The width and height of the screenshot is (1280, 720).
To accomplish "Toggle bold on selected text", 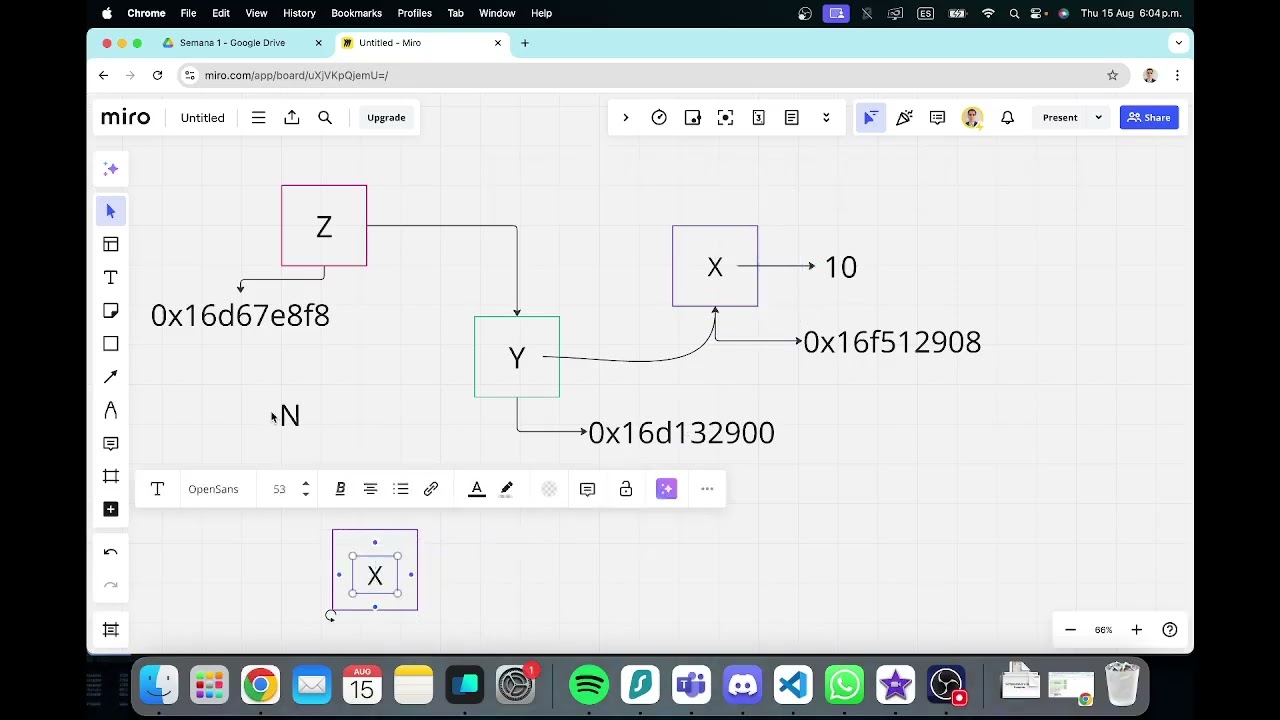I will [x=340, y=489].
